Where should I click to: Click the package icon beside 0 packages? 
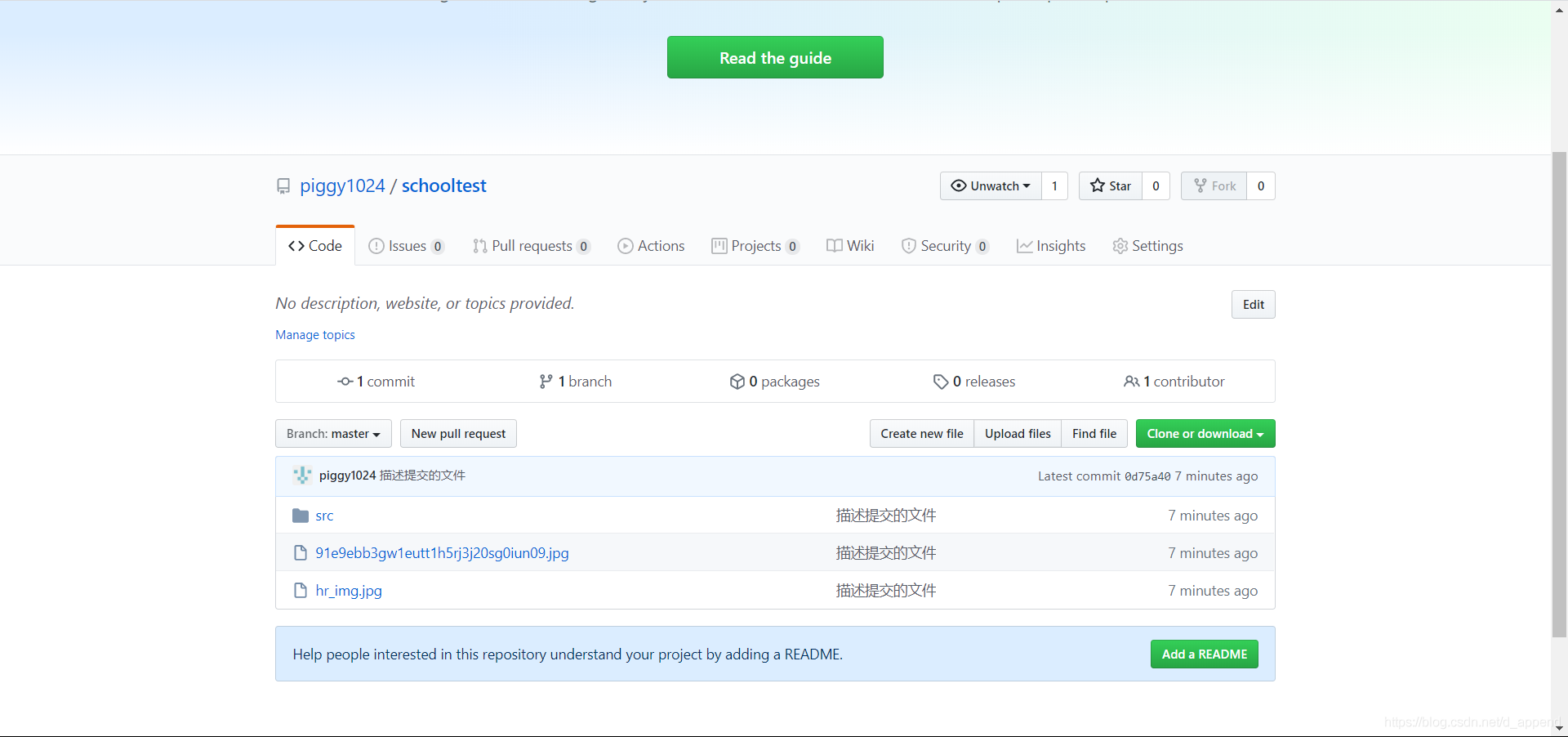tap(737, 382)
